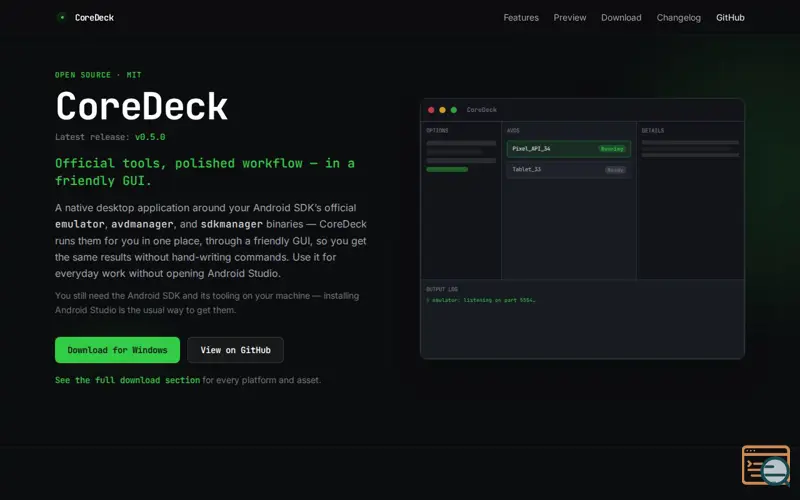Click the v0.5.0 release version link
The image size is (800, 500).
150,137
